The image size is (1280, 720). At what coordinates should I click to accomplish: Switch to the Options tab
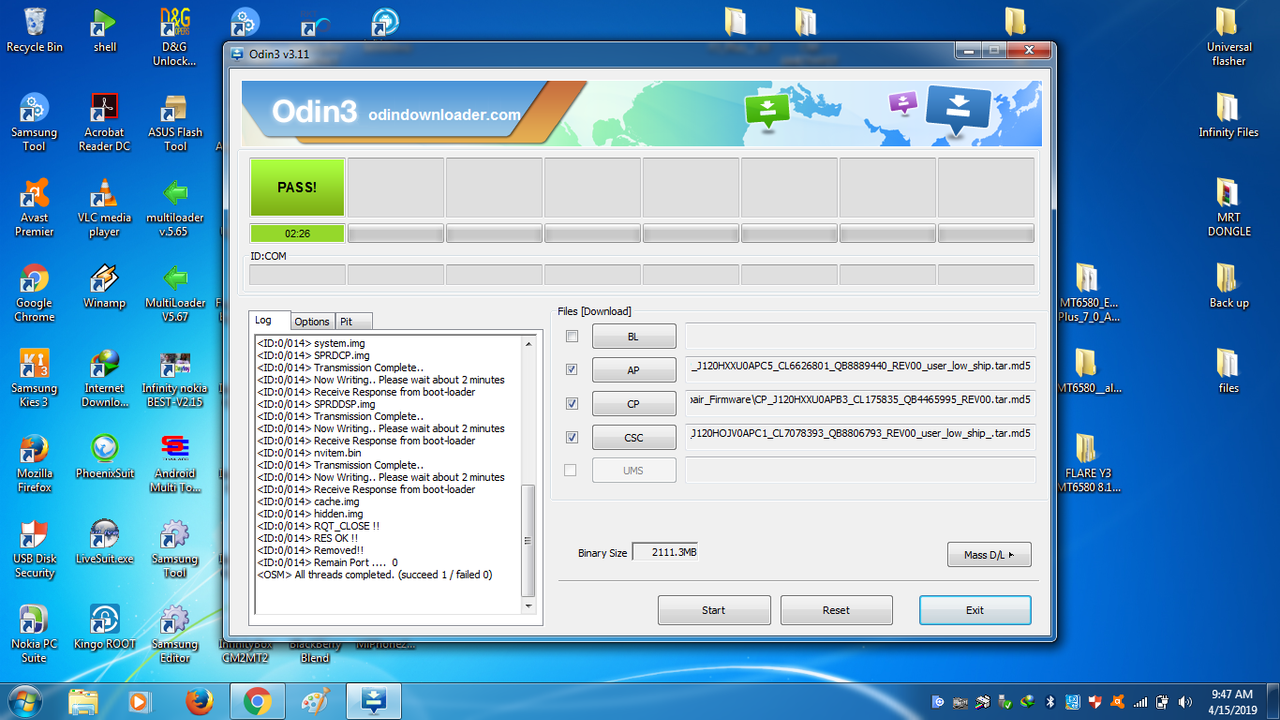312,321
